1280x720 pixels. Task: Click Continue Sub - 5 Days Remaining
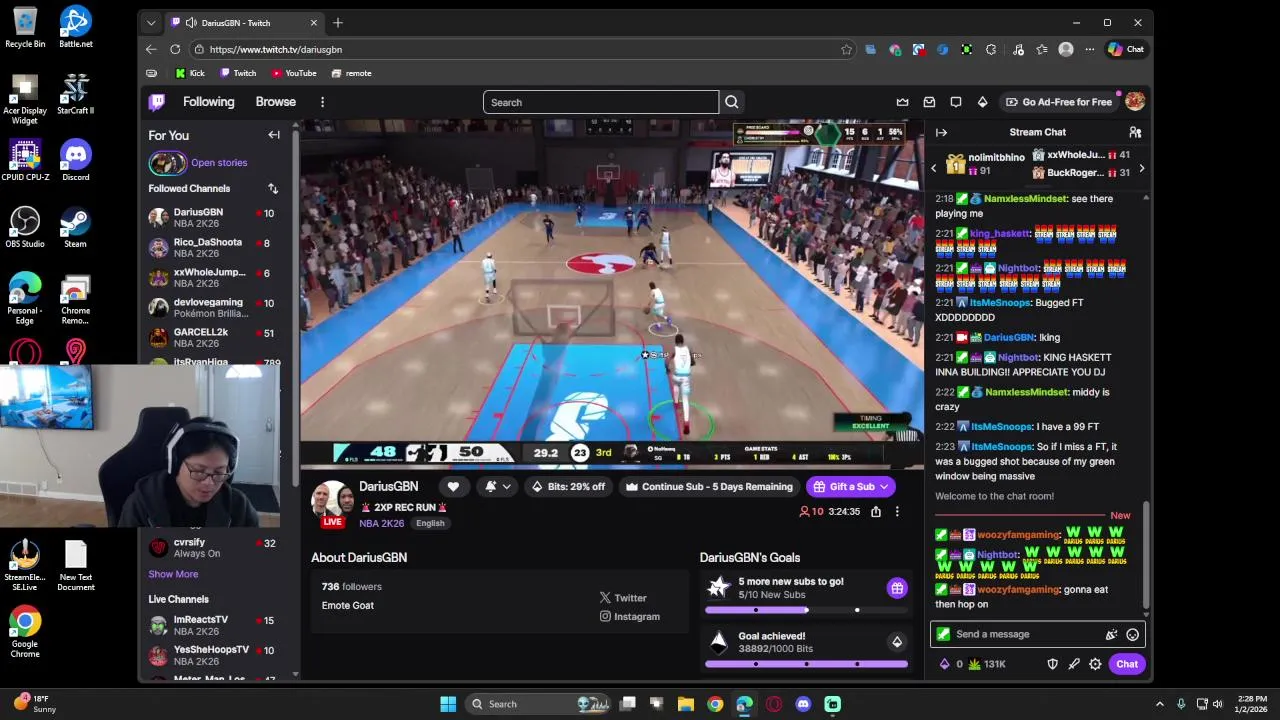coord(709,486)
